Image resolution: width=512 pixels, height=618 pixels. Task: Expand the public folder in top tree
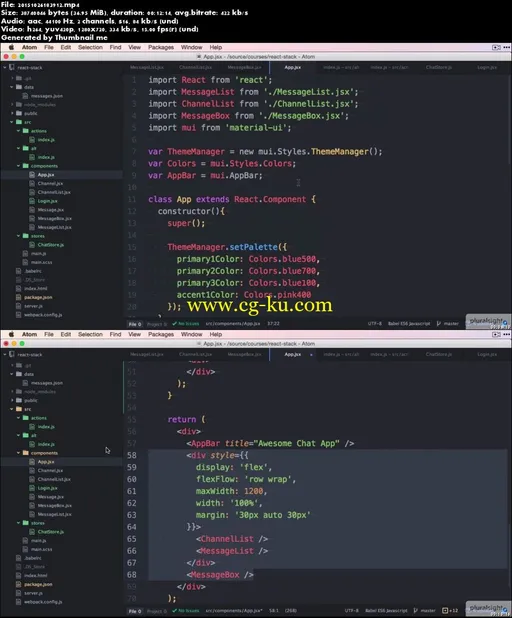[12, 113]
